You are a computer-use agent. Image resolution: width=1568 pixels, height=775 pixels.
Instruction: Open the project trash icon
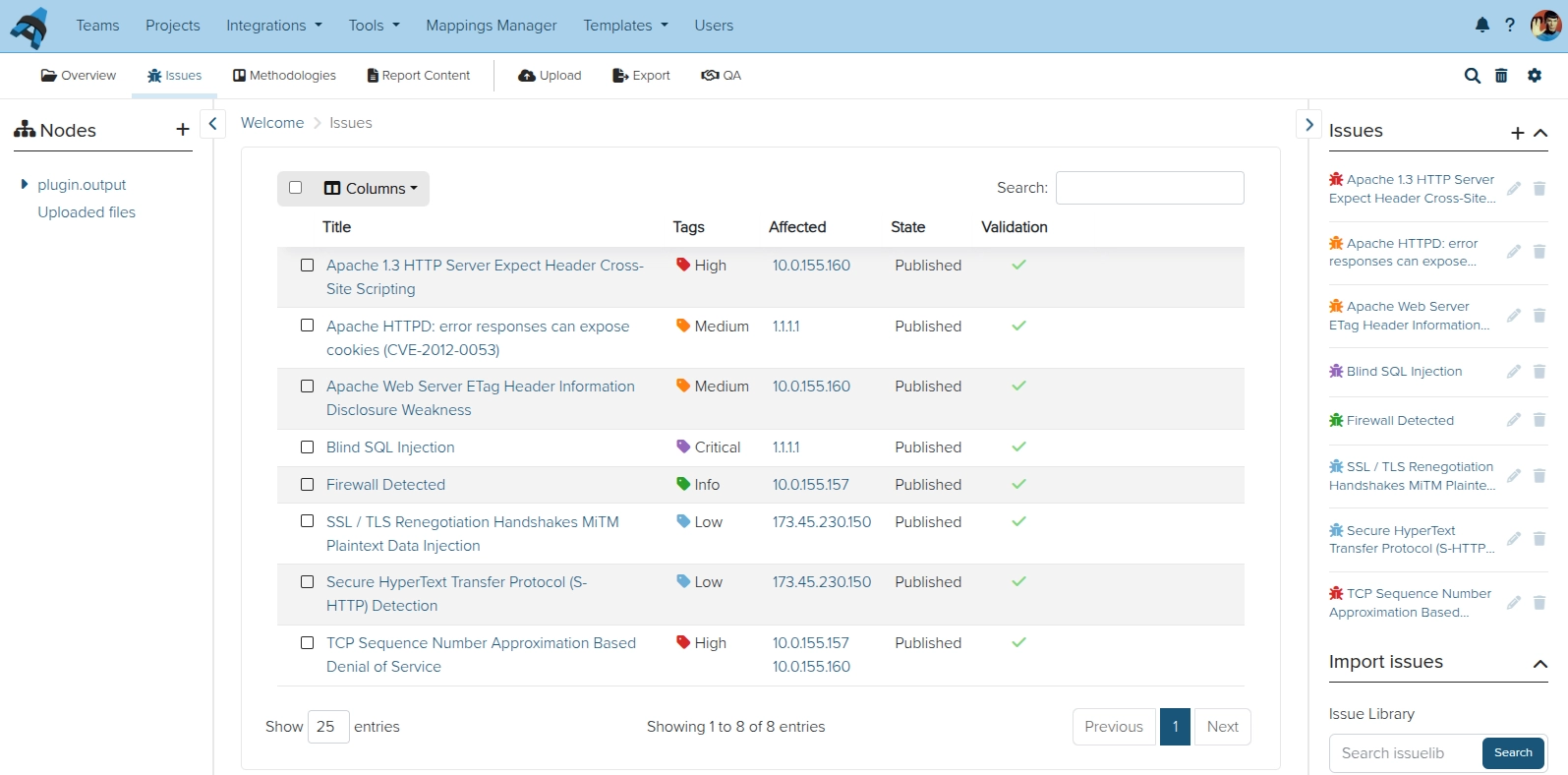click(1501, 76)
